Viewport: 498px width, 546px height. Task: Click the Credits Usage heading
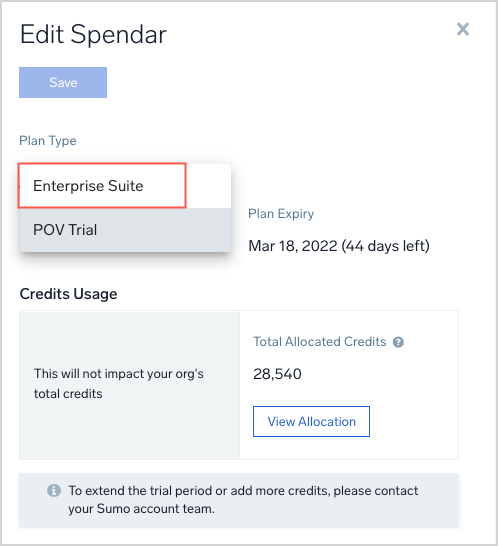(68, 294)
